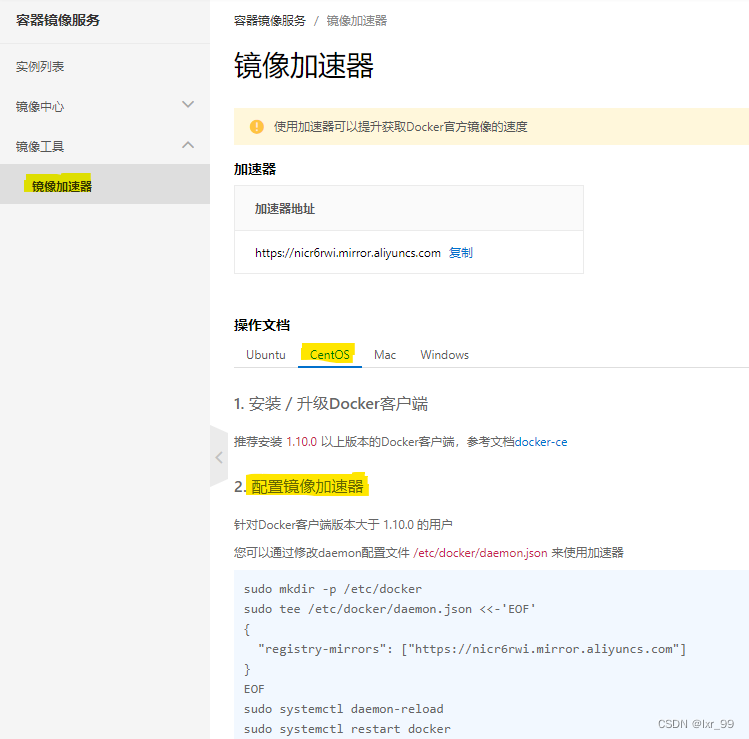Click the orange warning info icon
Viewport: 749px width, 739px height.
point(257,127)
